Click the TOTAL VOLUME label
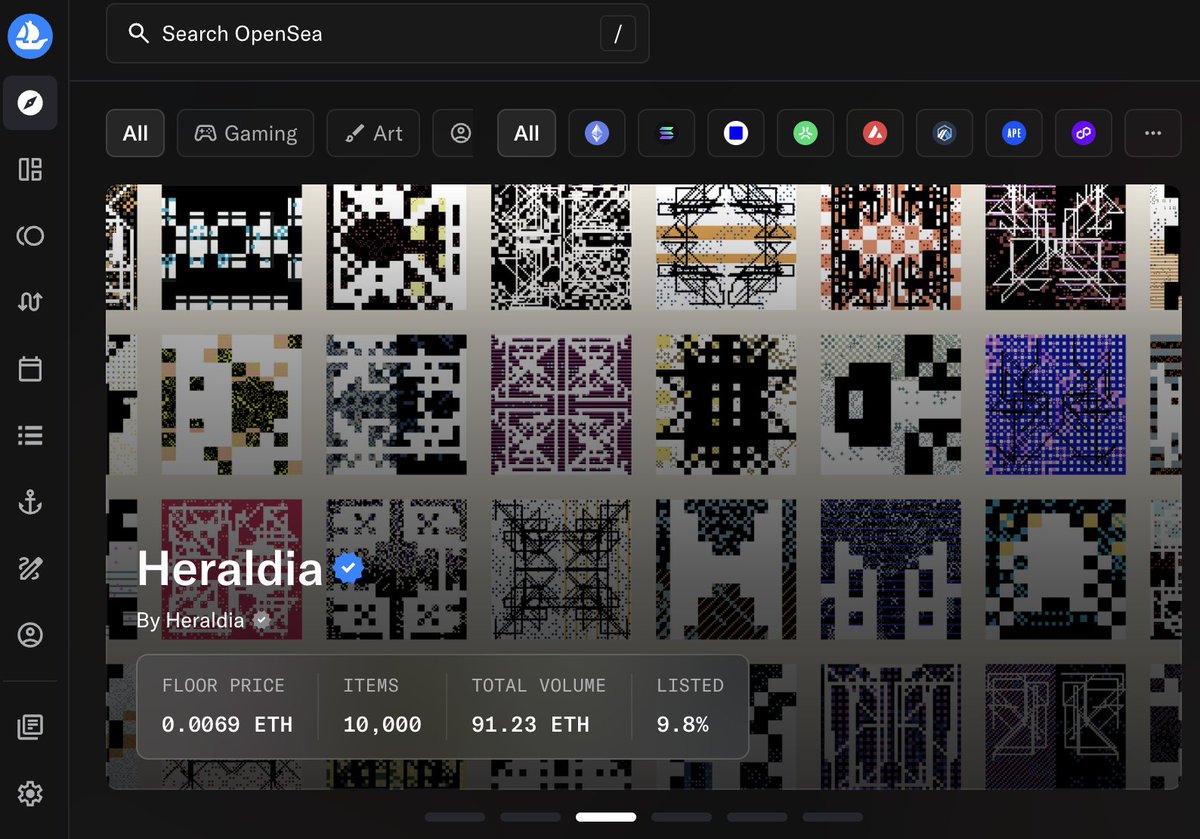Image resolution: width=1200 pixels, height=839 pixels. (x=539, y=685)
